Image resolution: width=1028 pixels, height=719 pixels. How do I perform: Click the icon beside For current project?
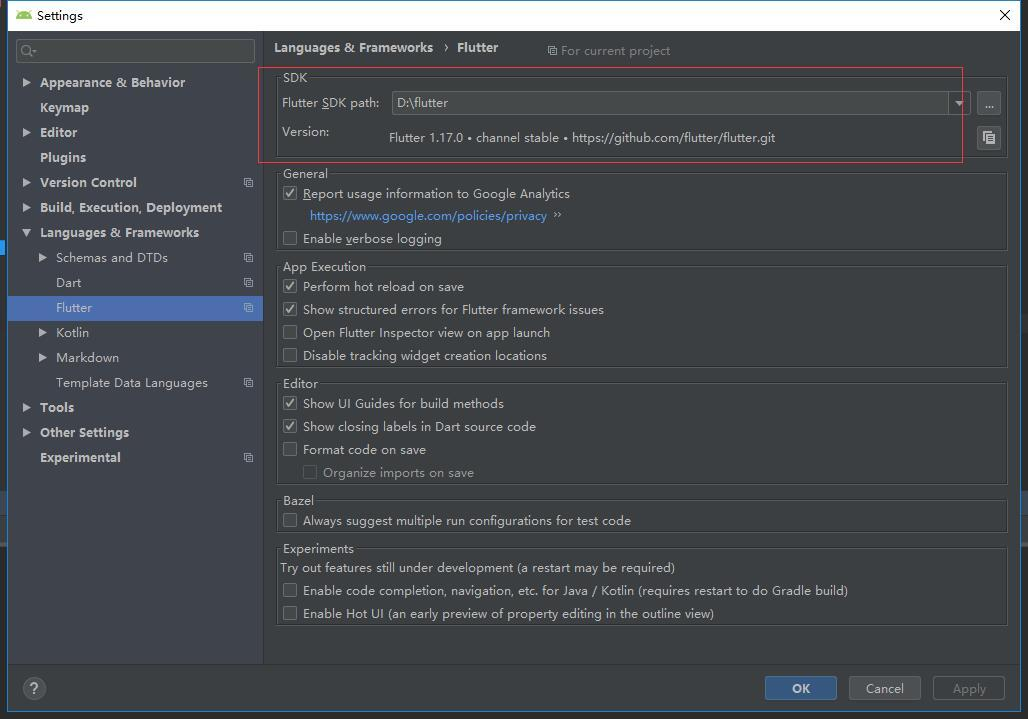552,50
